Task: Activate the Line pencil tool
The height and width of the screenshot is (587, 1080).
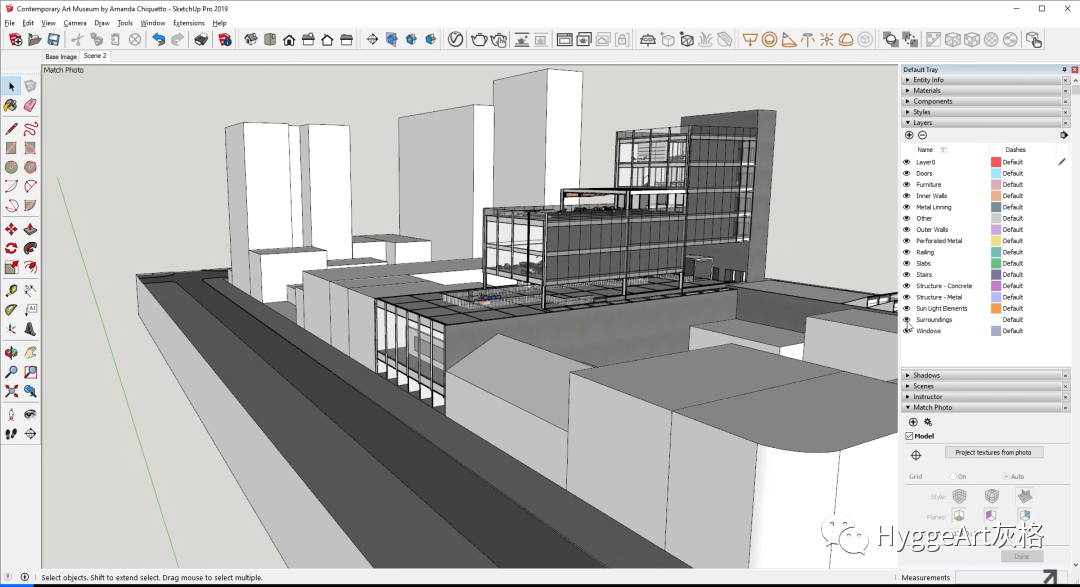Action: click(11, 129)
